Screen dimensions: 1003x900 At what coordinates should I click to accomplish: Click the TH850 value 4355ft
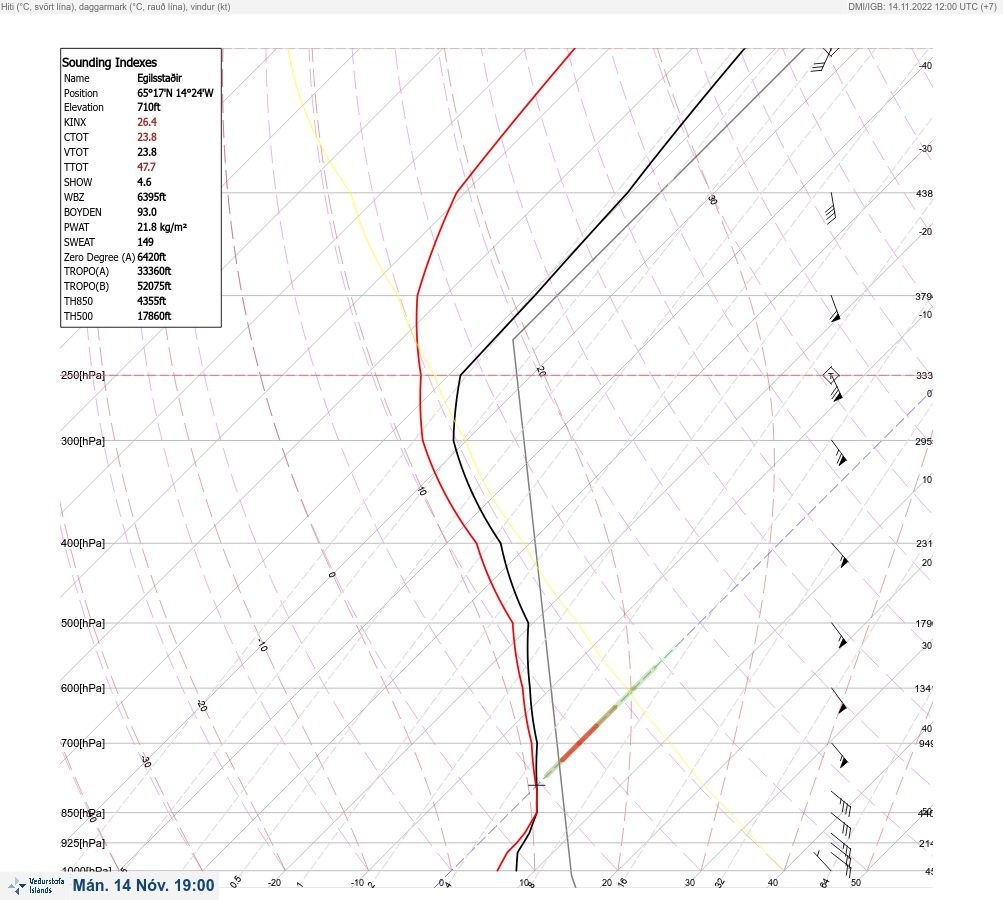pos(151,301)
